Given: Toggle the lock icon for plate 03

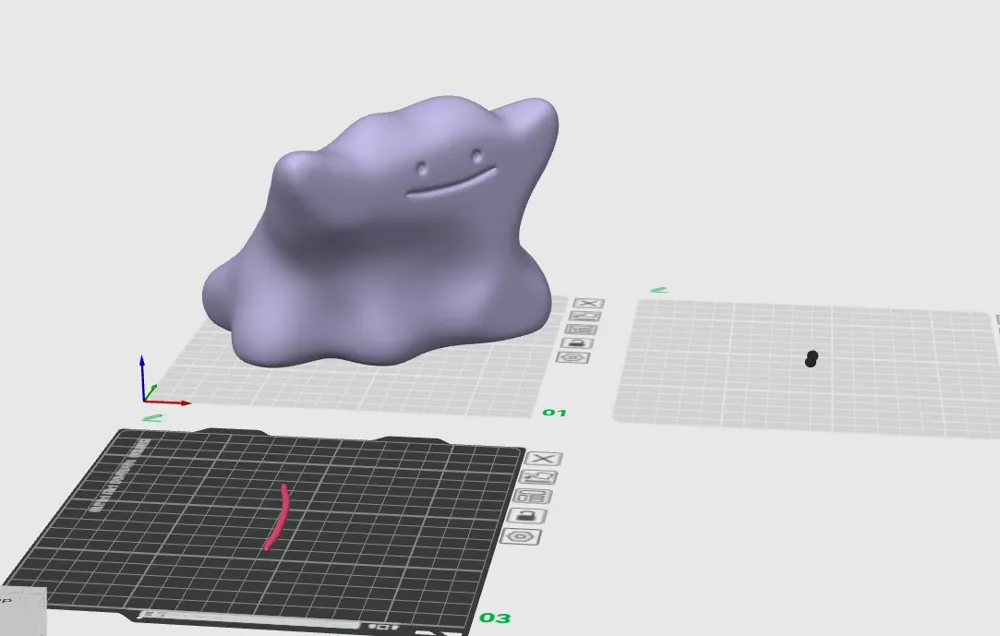Looking at the screenshot, I should tap(527, 515).
